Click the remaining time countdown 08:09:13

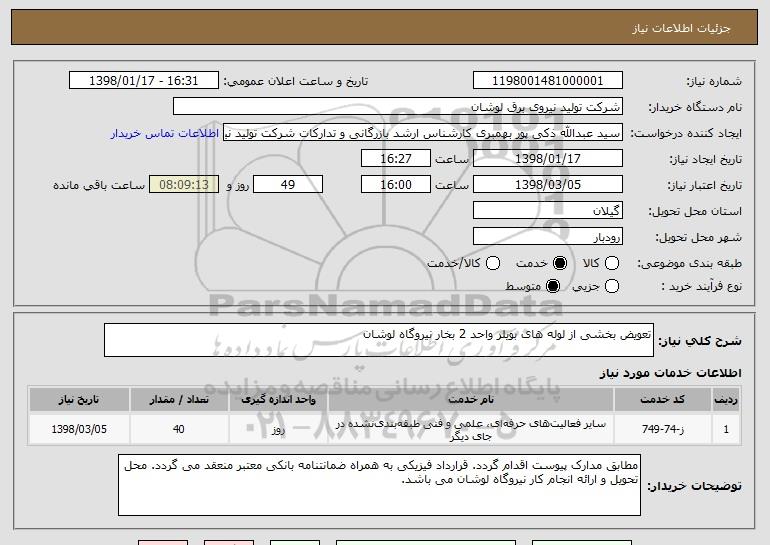coord(184,185)
